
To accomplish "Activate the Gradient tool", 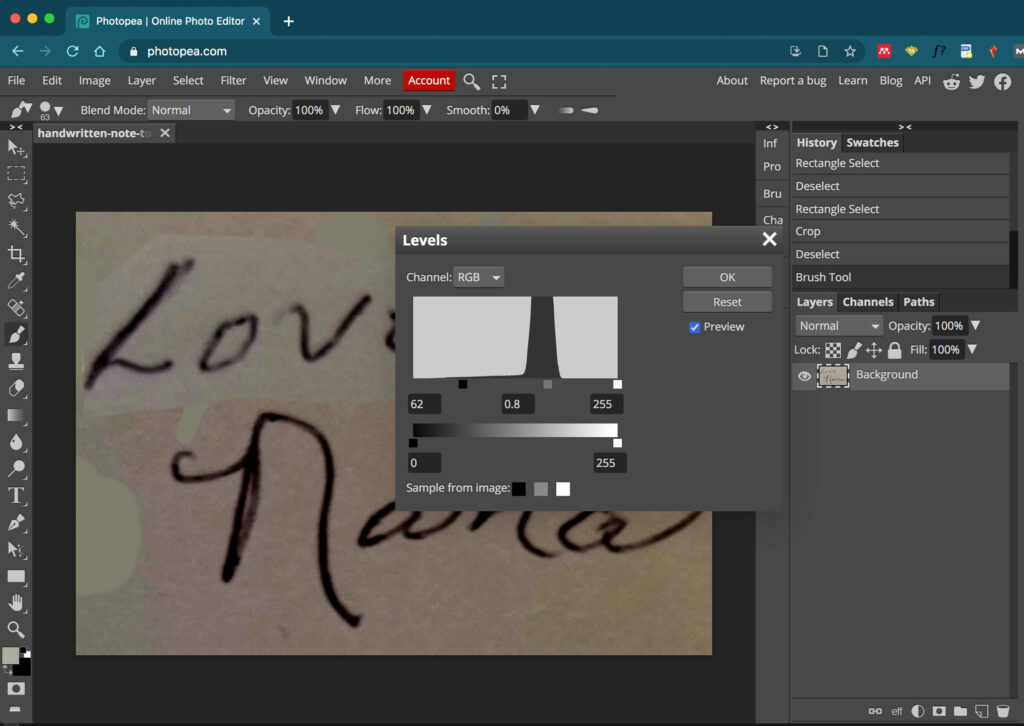I will pos(15,415).
